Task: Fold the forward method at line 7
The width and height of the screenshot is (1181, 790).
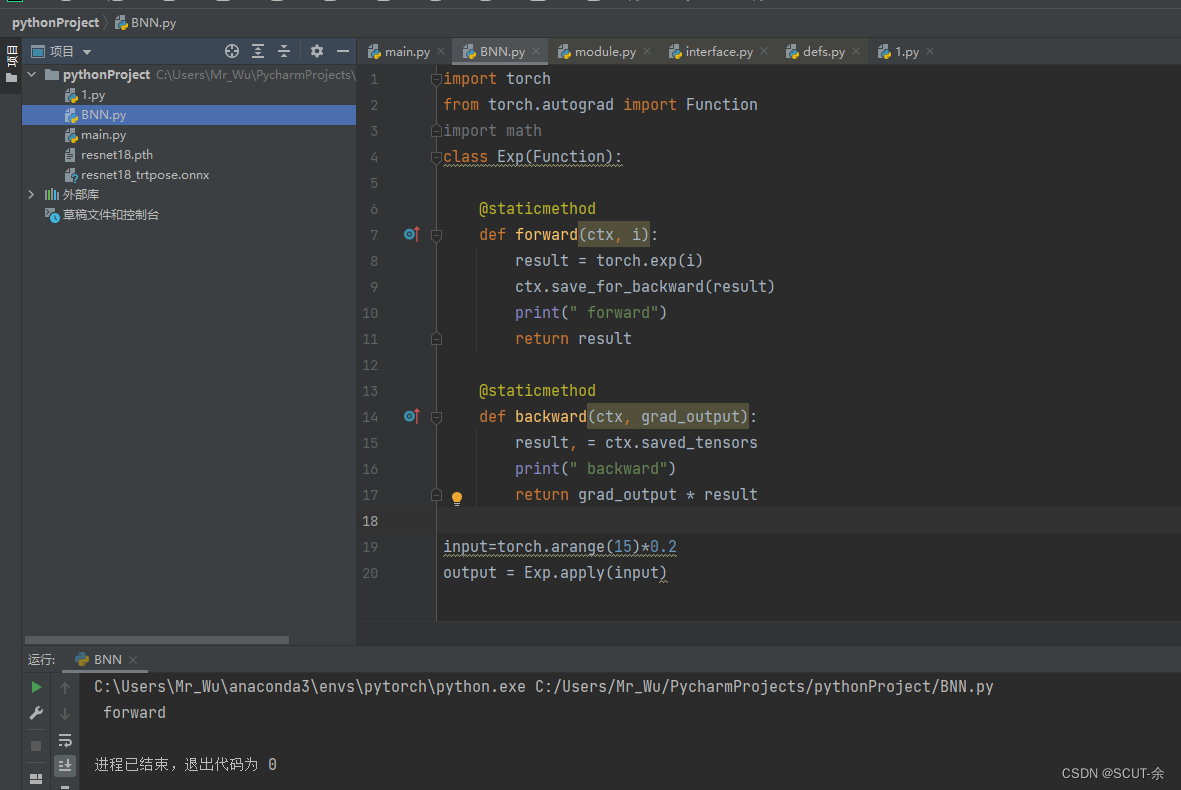Action: 436,235
